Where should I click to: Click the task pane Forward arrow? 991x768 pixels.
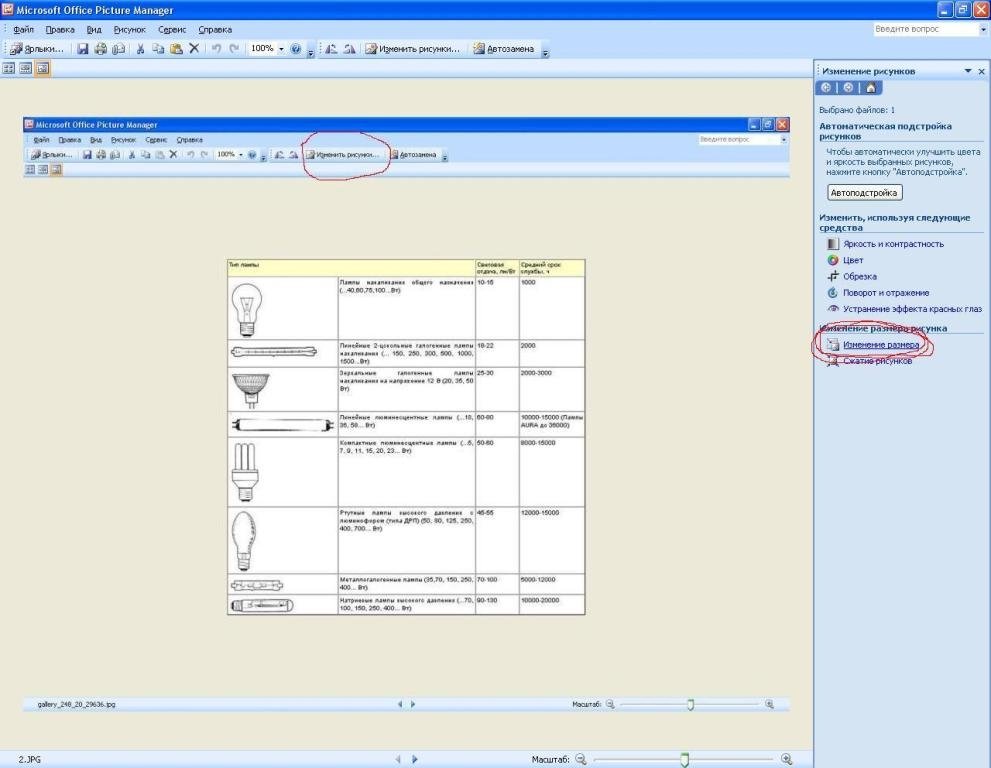pyautogui.click(x=848, y=88)
